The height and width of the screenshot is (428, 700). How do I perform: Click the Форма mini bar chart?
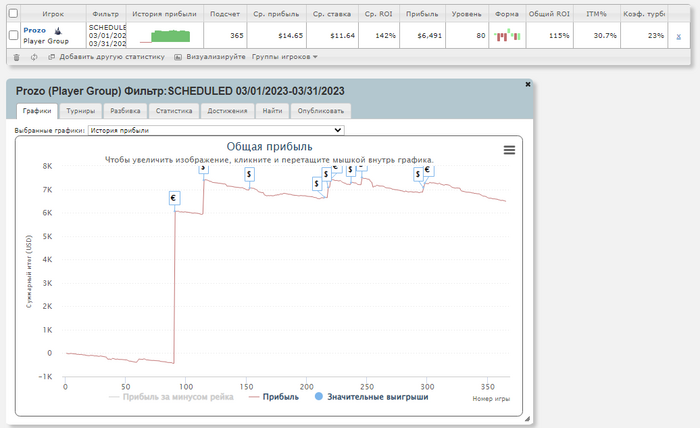click(508, 35)
